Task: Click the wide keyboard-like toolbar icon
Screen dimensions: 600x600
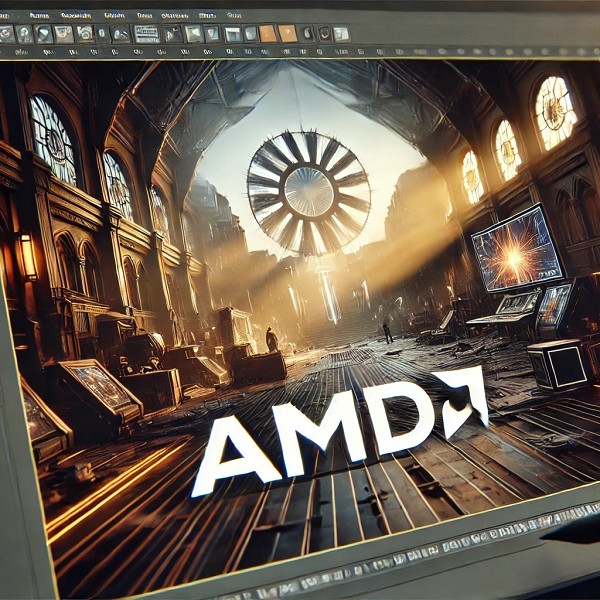Action: pos(147,34)
